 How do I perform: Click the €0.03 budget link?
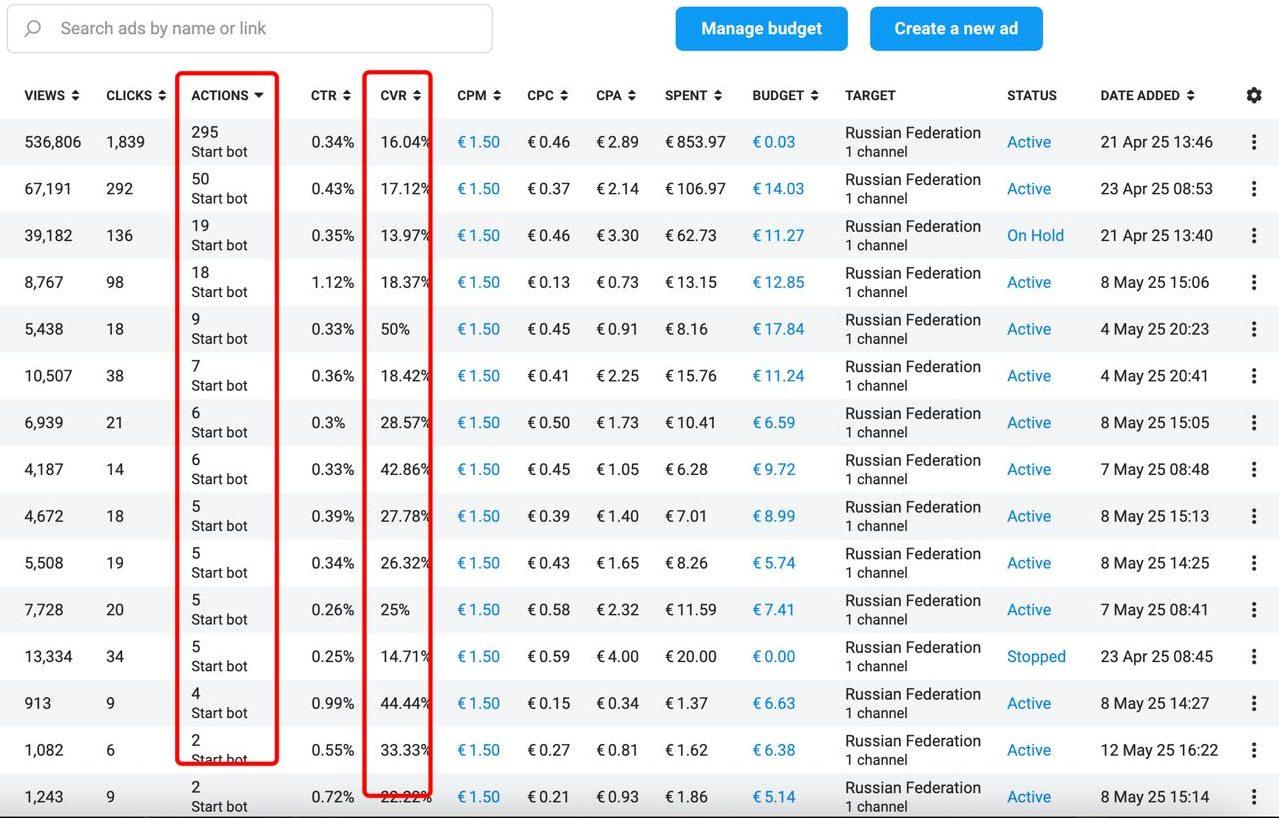click(774, 142)
